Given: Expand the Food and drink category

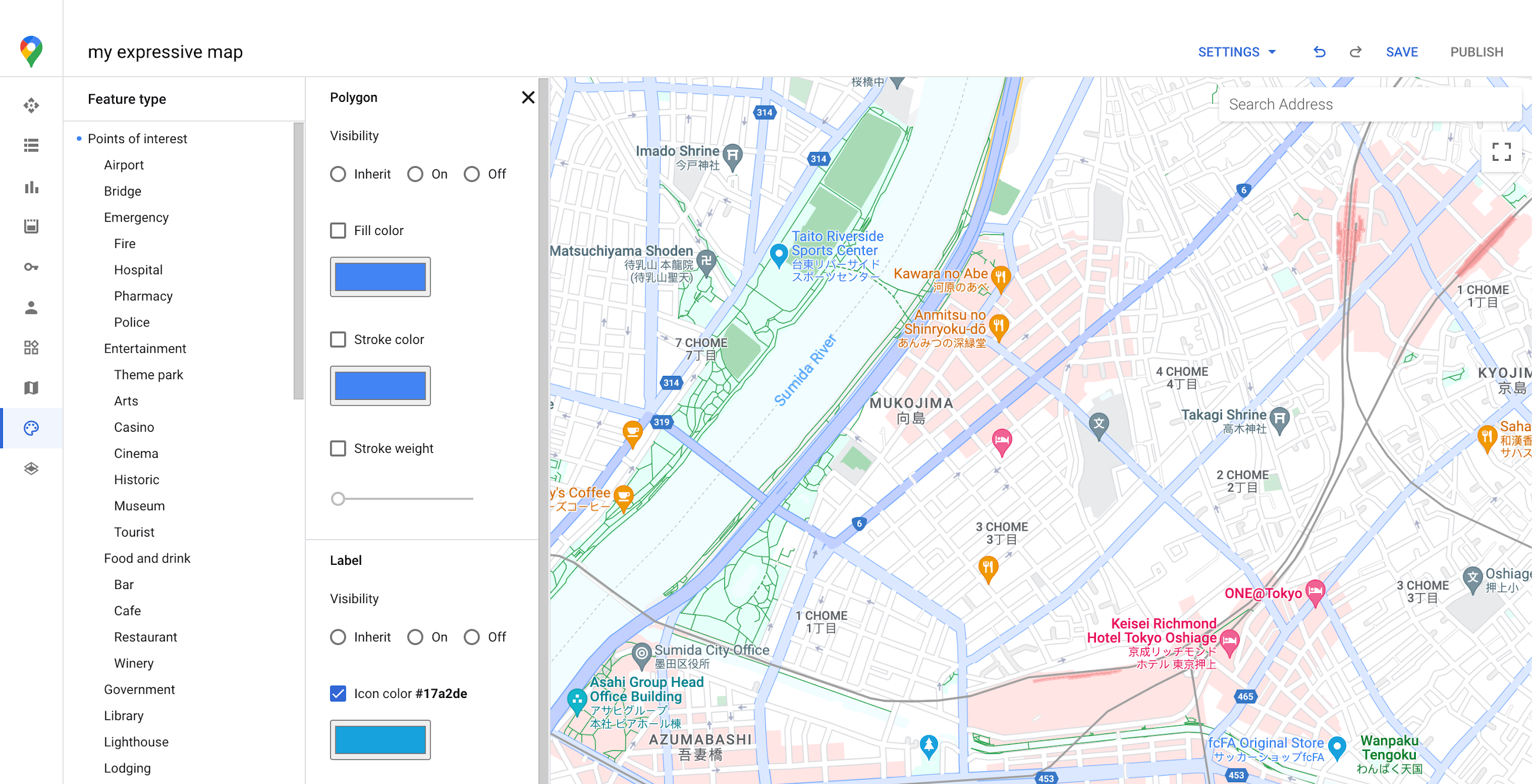Looking at the screenshot, I should [147, 558].
